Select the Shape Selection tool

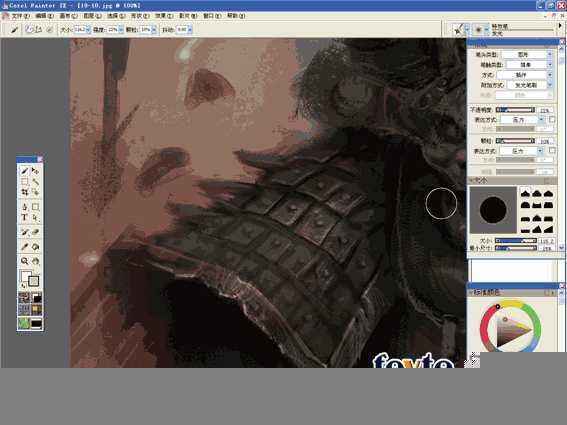tap(35, 217)
